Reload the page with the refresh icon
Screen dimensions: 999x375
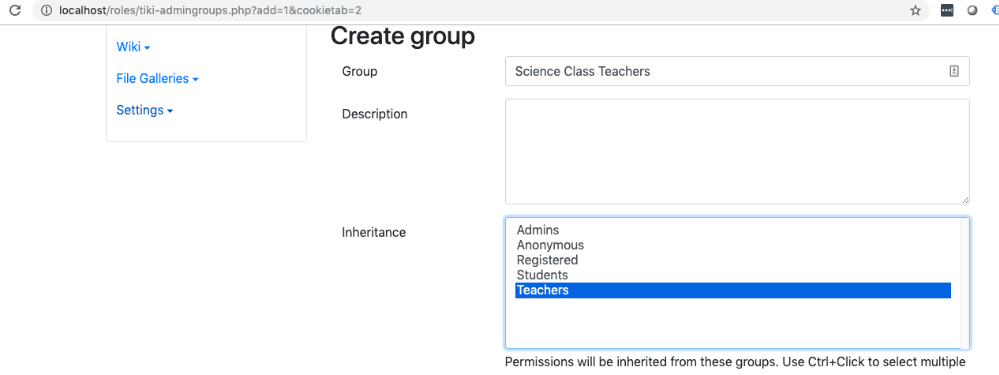(15, 10)
